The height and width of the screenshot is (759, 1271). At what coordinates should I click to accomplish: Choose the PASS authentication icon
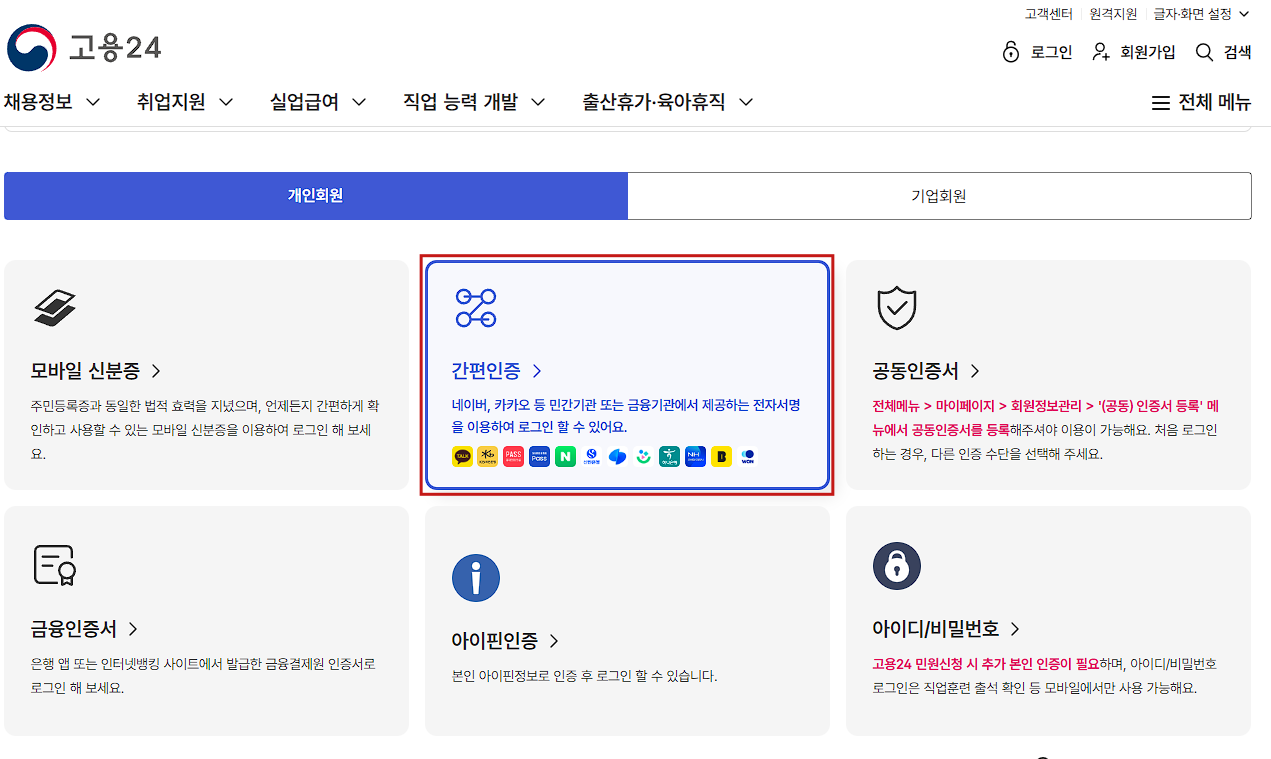click(513, 457)
